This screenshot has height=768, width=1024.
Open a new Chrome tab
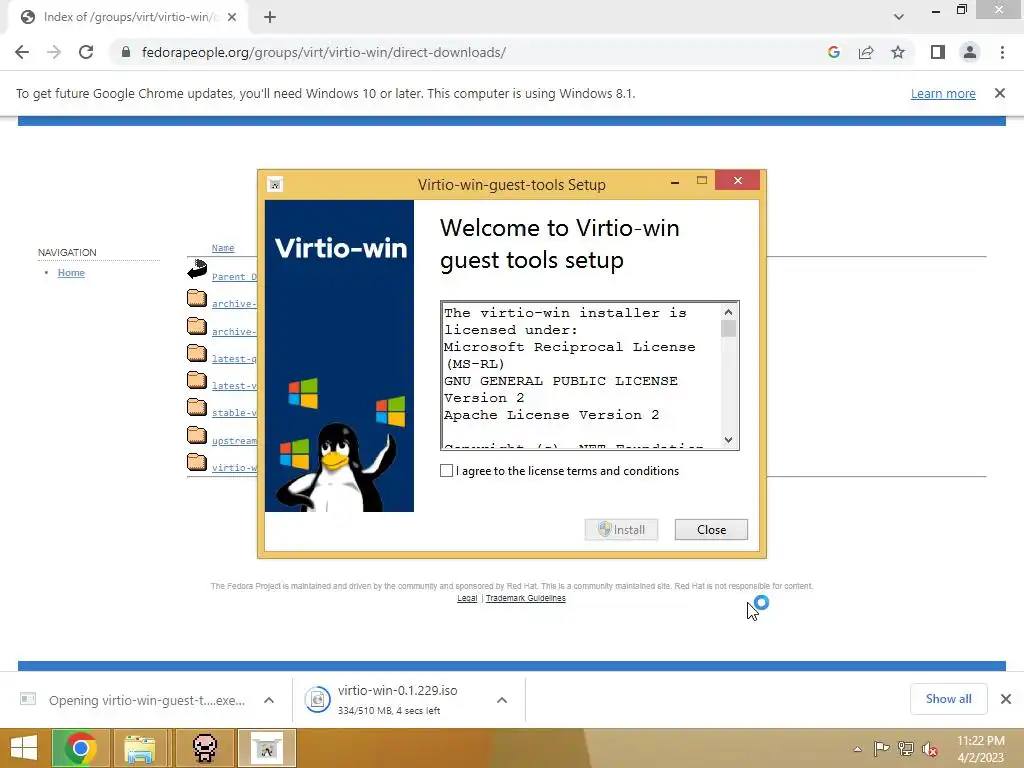pos(270,17)
